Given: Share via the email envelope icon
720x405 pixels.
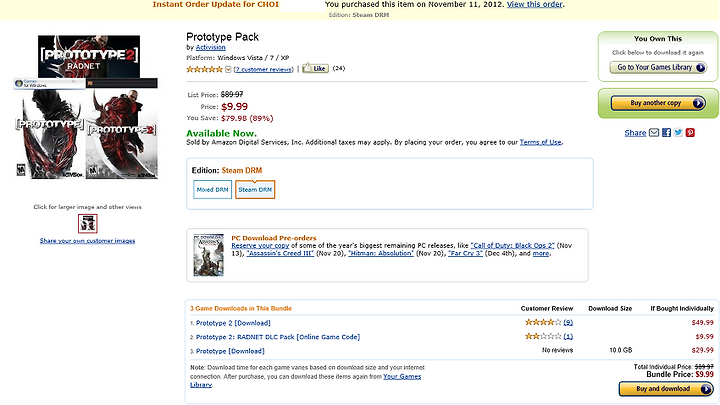Looking at the screenshot, I should tap(654, 133).
